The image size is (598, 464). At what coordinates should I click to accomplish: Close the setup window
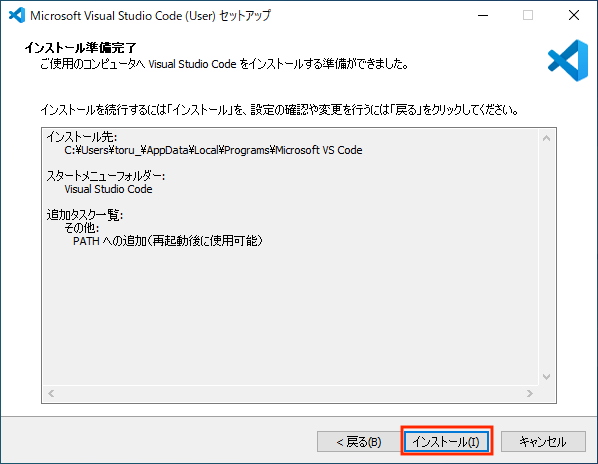pyautogui.click(x=574, y=16)
